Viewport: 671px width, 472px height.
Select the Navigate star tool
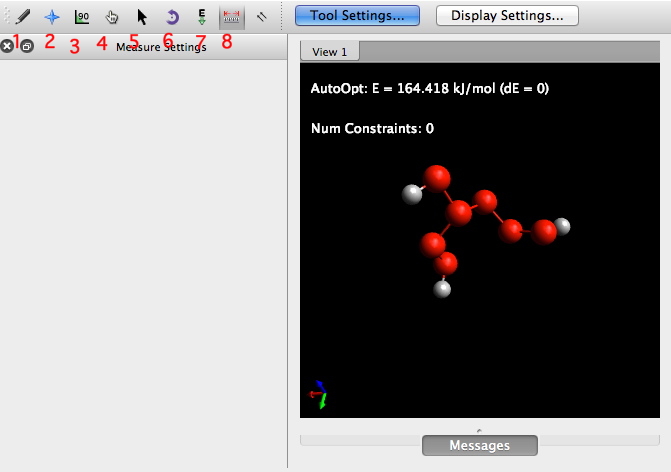(x=52, y=17)
